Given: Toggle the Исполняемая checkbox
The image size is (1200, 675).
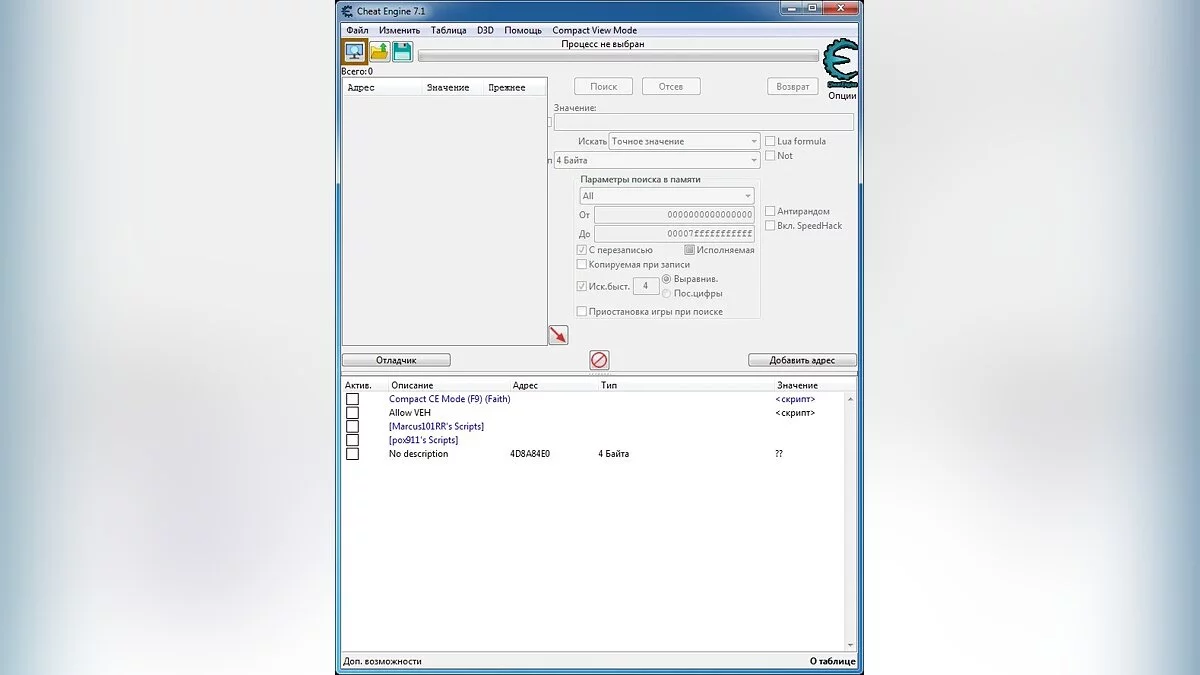Looking at the screenshot, I should [689, 250].
